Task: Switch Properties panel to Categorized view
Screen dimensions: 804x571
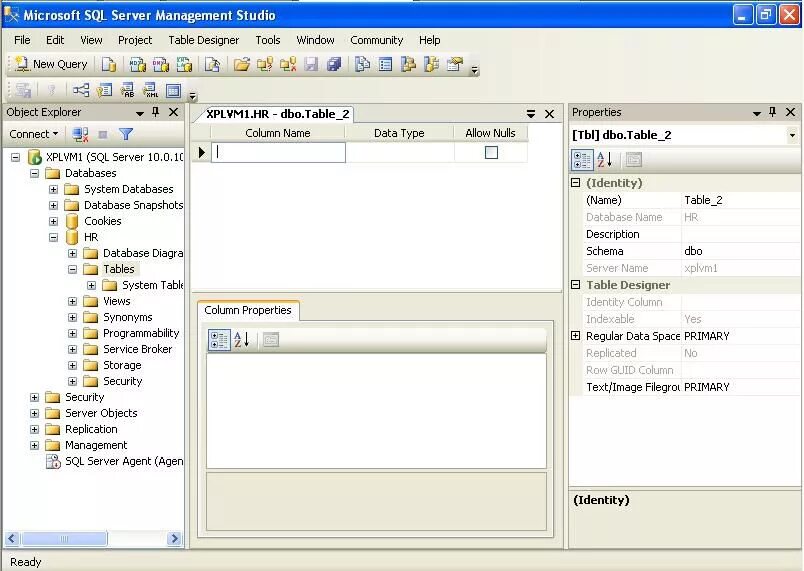Action: click(x=582, y=160)
